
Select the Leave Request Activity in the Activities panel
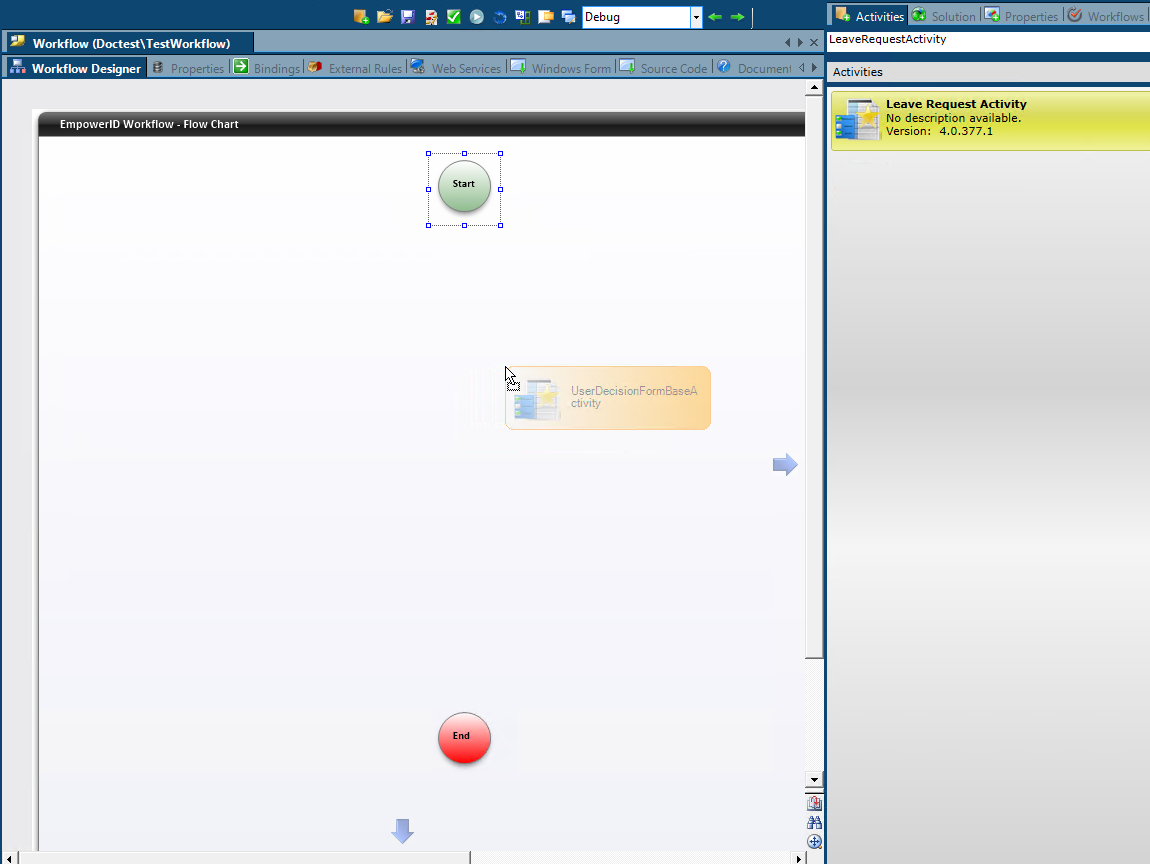pyautogui.click(x=985, y=120)
